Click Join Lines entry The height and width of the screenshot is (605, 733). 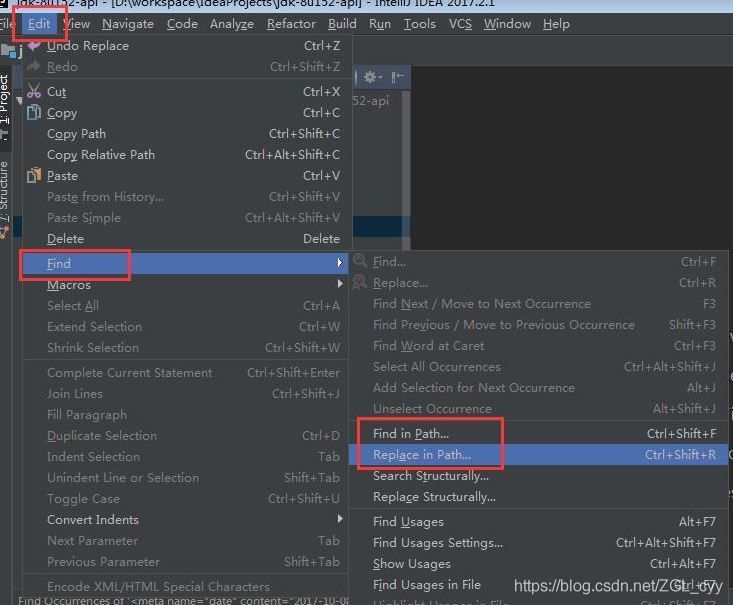[x=186, y=394]
